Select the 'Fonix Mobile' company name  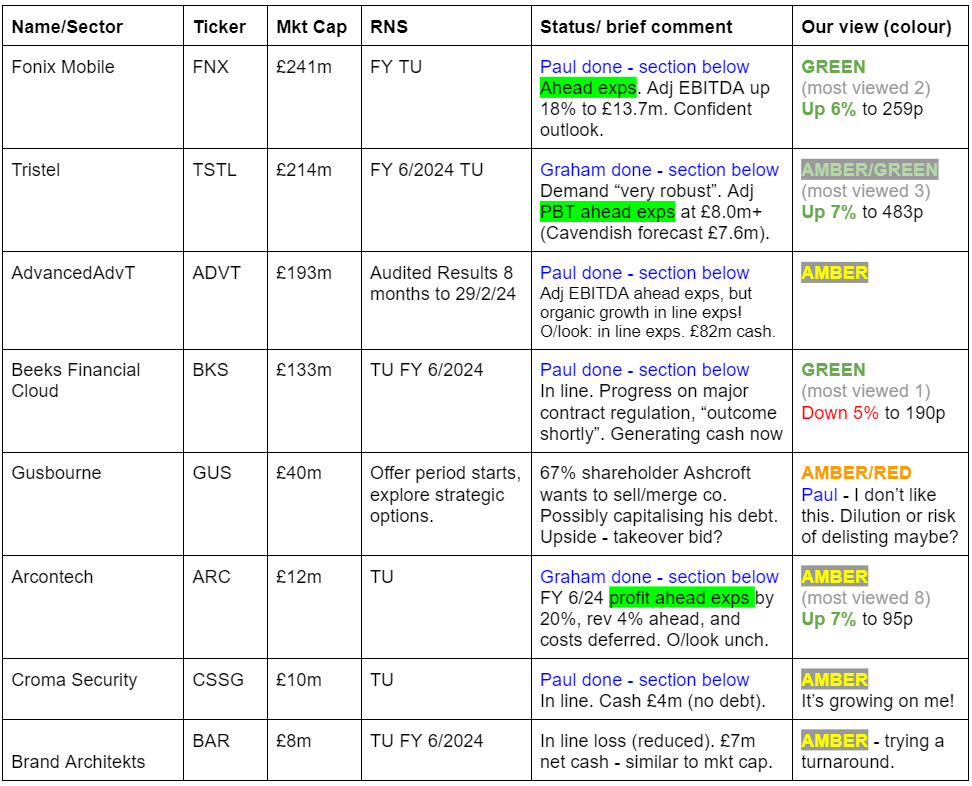coord(63,67)
